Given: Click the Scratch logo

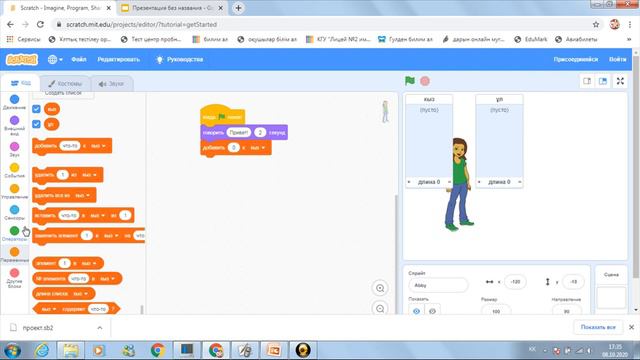Looking at the screenshot, I should [x=22, y=60].
